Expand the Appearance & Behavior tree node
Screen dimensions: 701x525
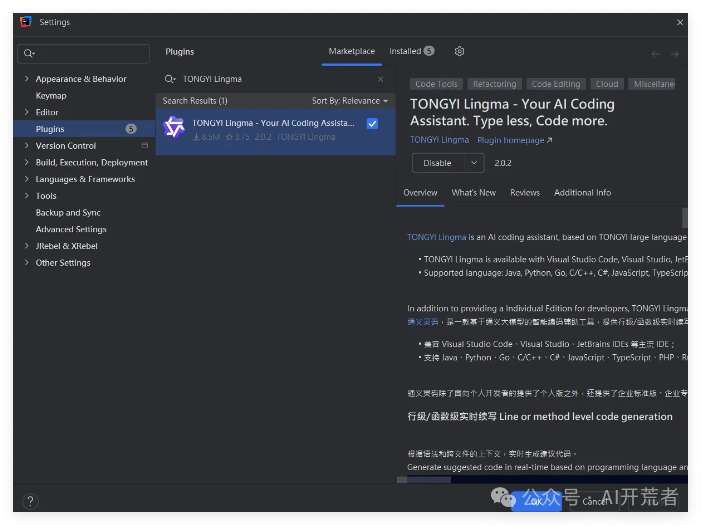point(26,79)
